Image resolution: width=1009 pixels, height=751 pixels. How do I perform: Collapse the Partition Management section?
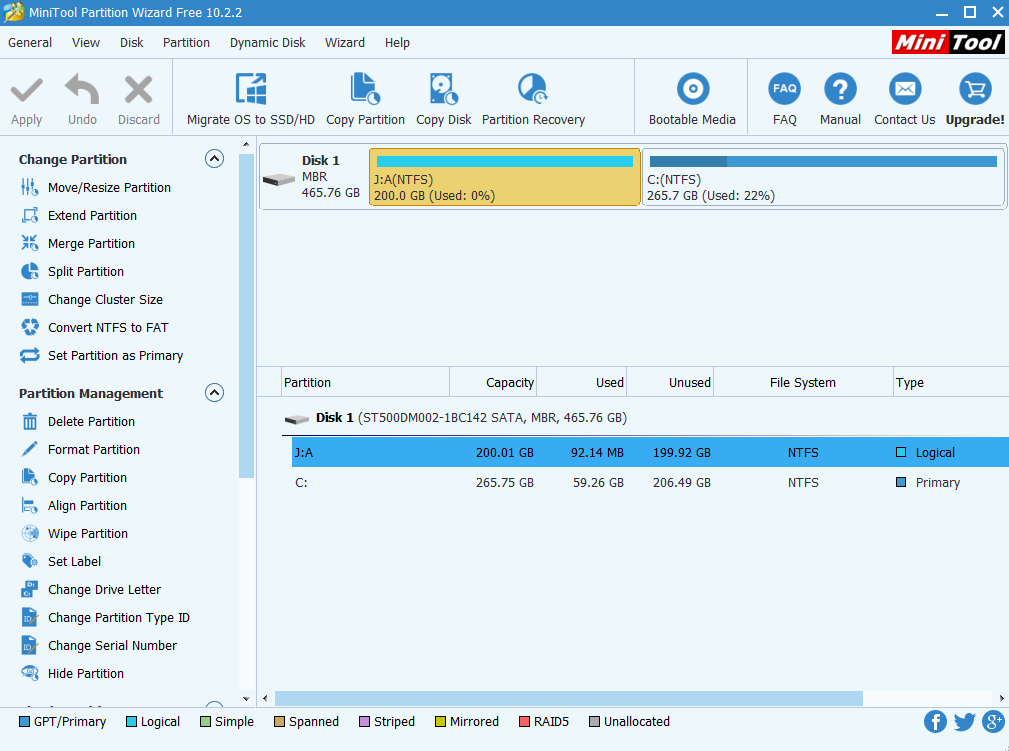coord(214,393)
